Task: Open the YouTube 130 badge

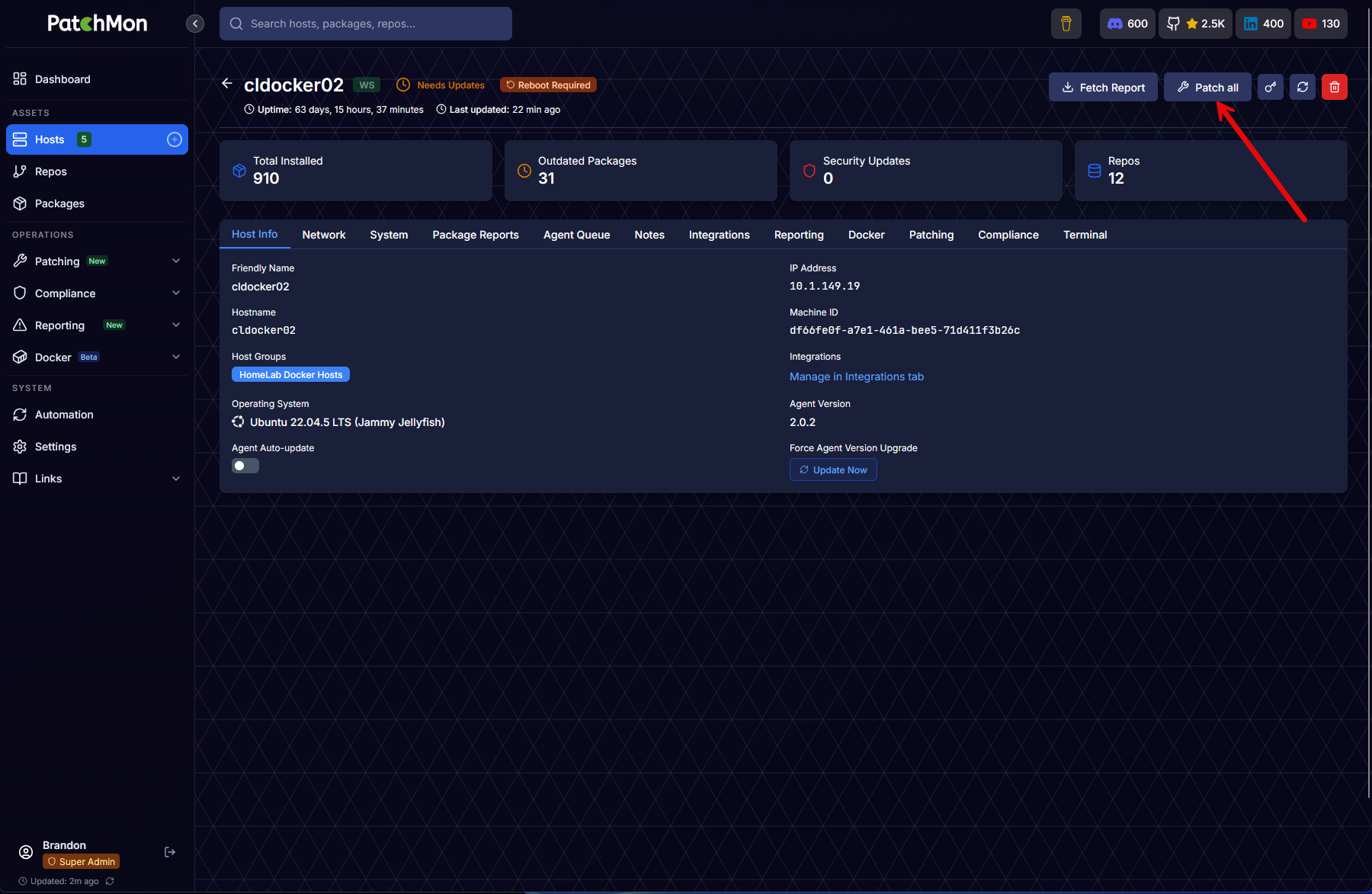Action: coord(1321,24)
